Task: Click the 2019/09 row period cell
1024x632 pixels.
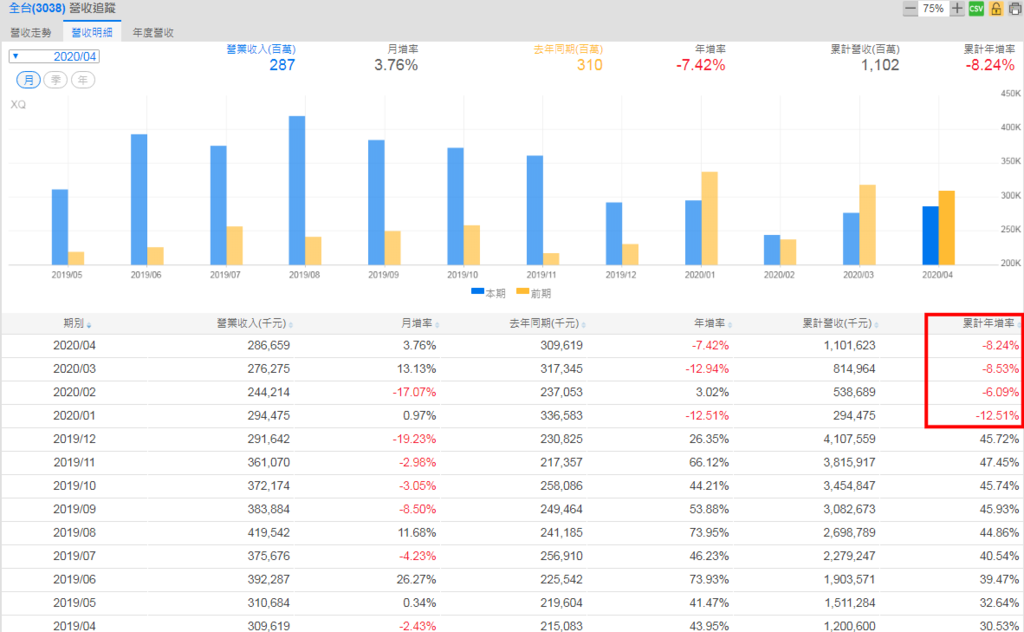Action: pos(74,510)
